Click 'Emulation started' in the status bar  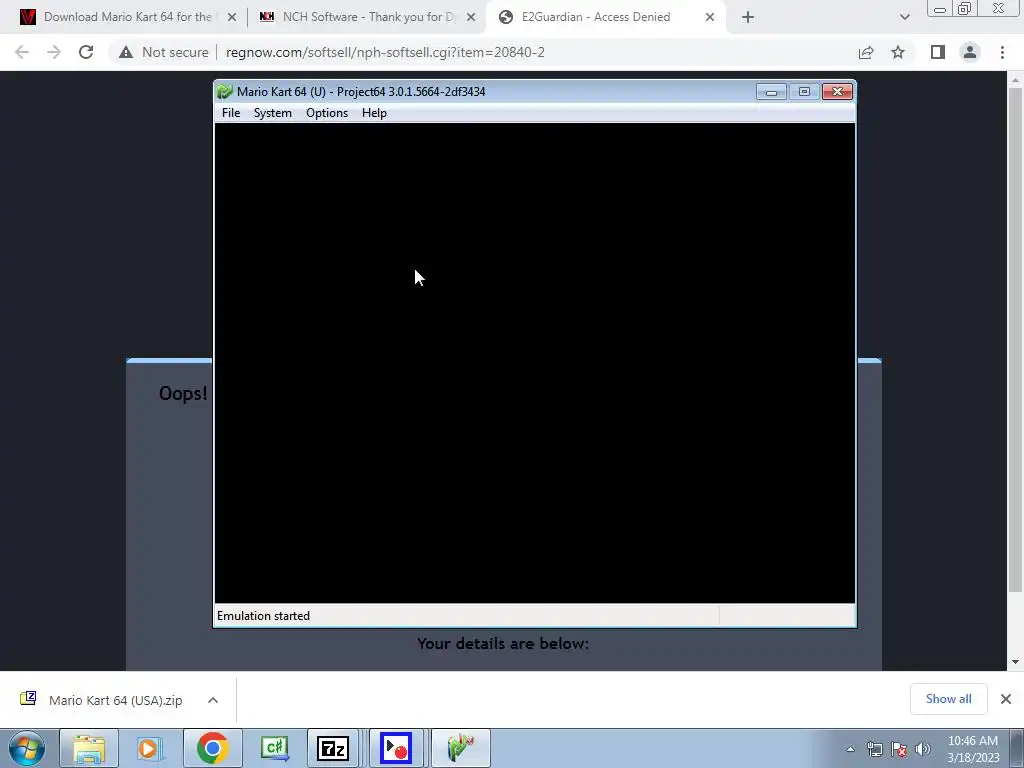coord(263,616)
